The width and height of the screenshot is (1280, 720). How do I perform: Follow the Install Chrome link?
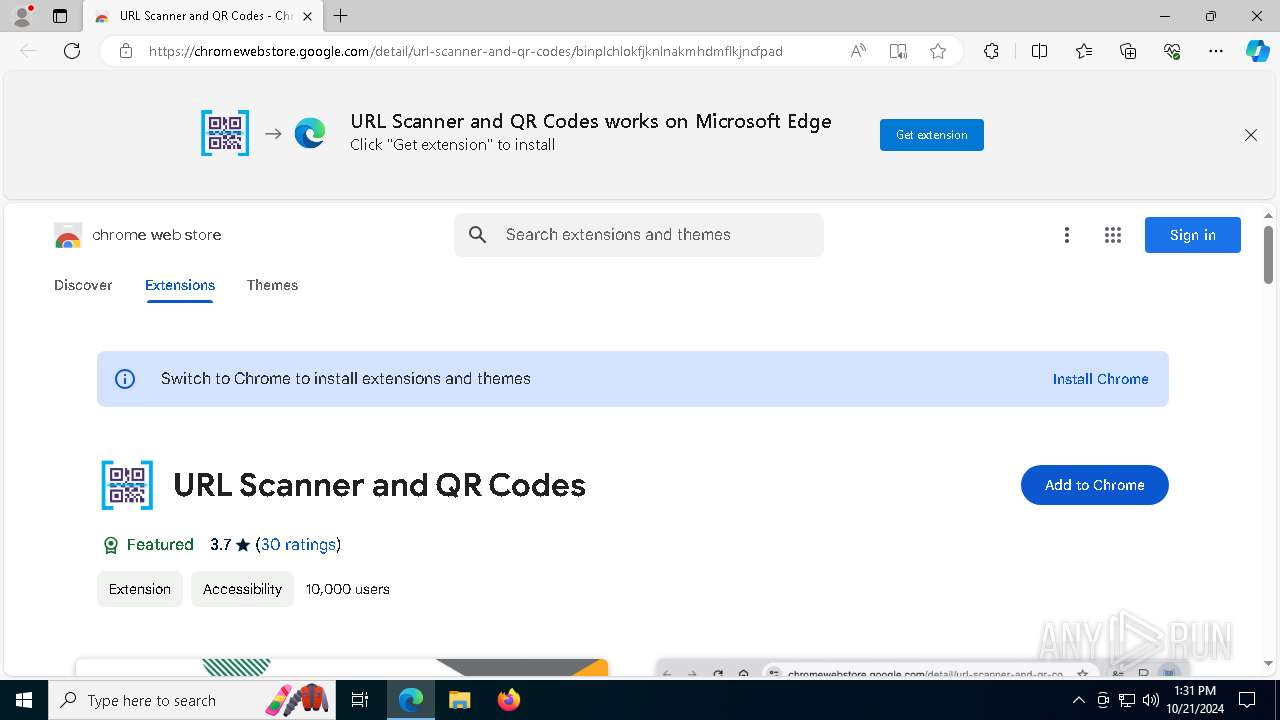coord(1100,379)
